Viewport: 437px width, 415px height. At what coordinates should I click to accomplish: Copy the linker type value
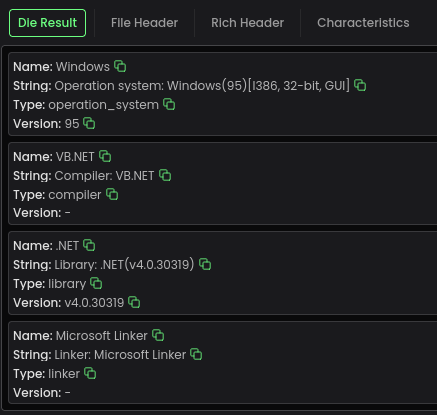pos(90,373)
